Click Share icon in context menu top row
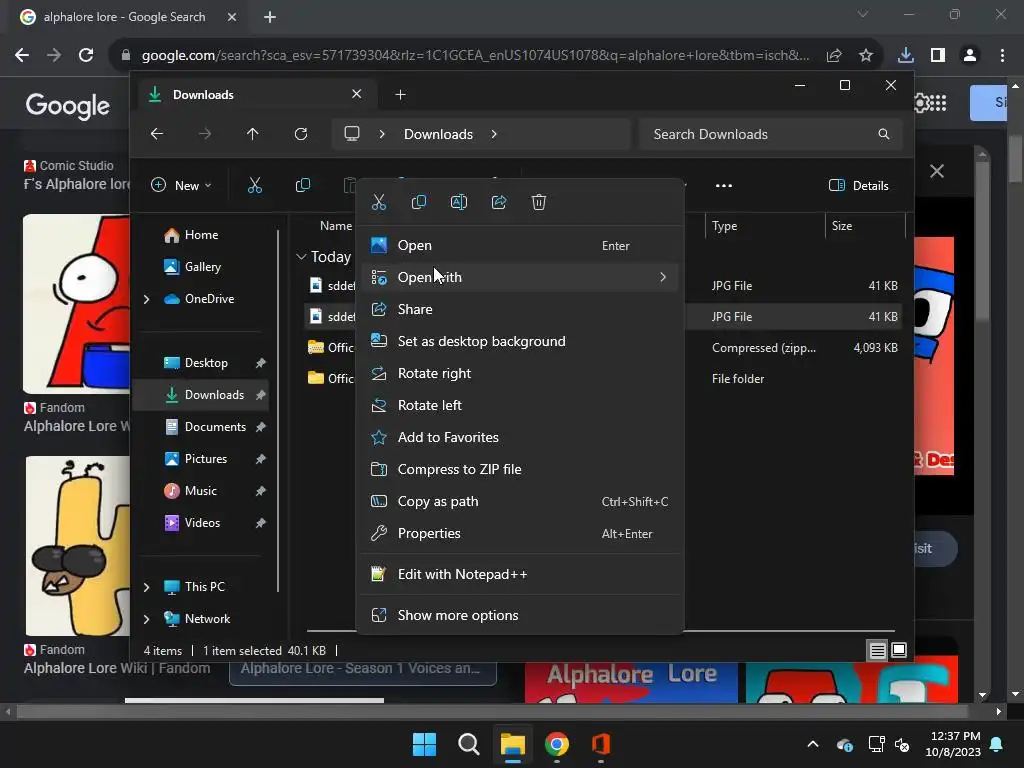The image size is (1024, 768). pos(499,202)
